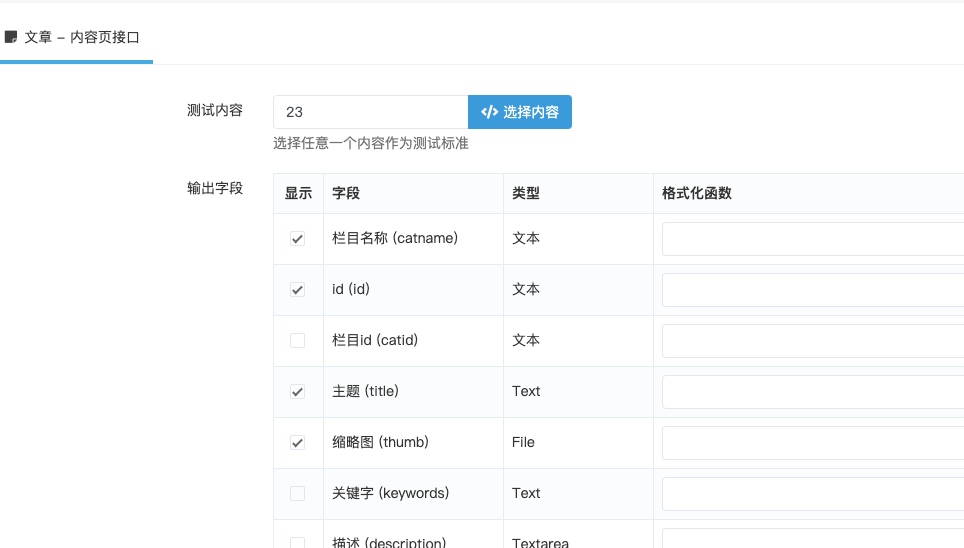Focus the 测试内容 input containing 23
This screenshot has height=548, width=964.
point(371,112)
